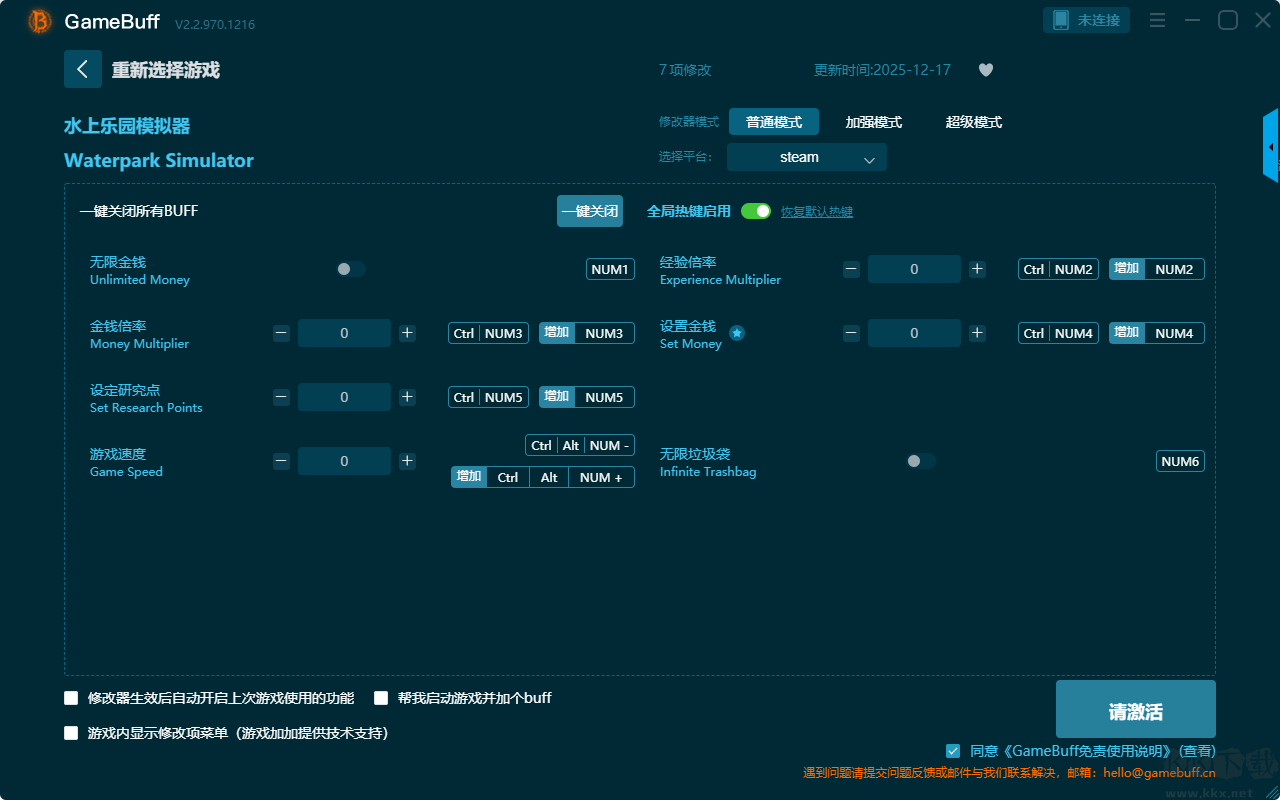This screenshot has width=1280, height=800.
Task: Enable Infinite Trashbag toggle
Action: point(921,461)
